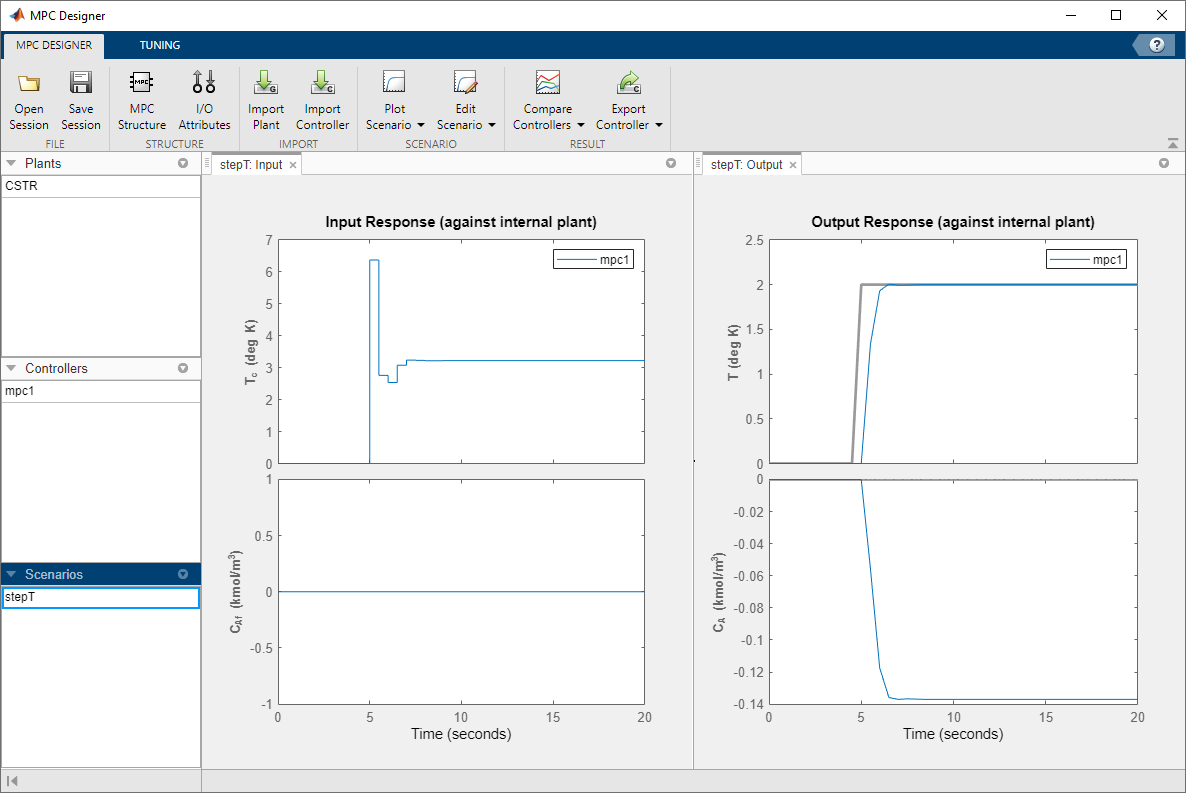
Task: Open the I/O Attributes dialog
Action: click(x=204, y=97)
